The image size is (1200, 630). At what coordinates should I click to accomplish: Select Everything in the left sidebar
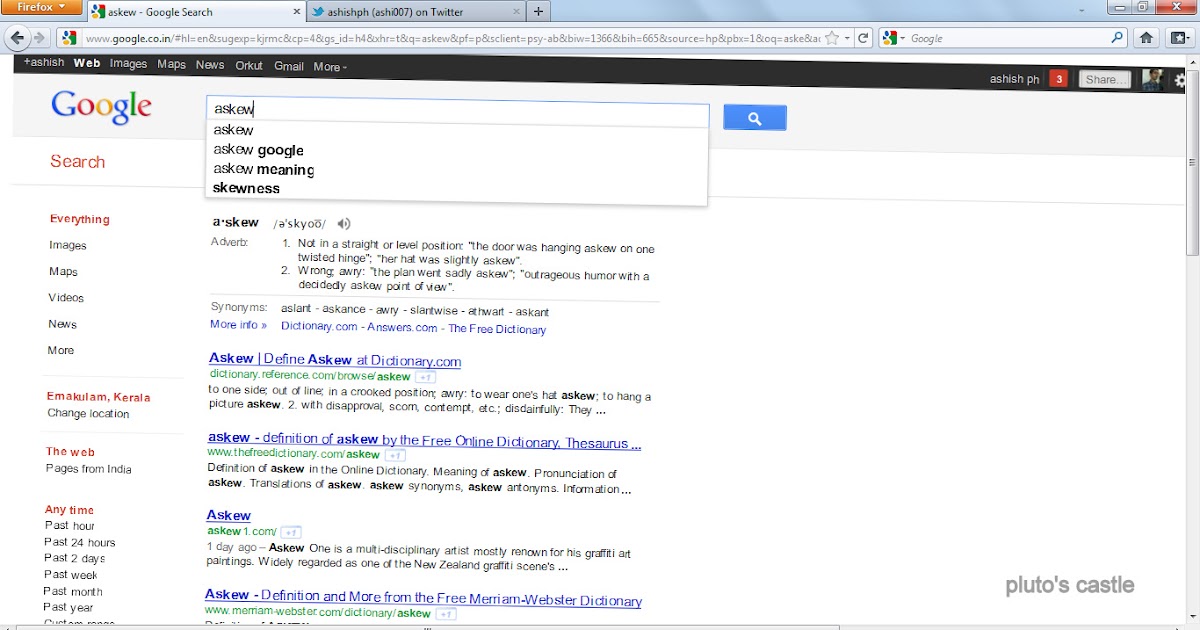[x=80, y=219]
